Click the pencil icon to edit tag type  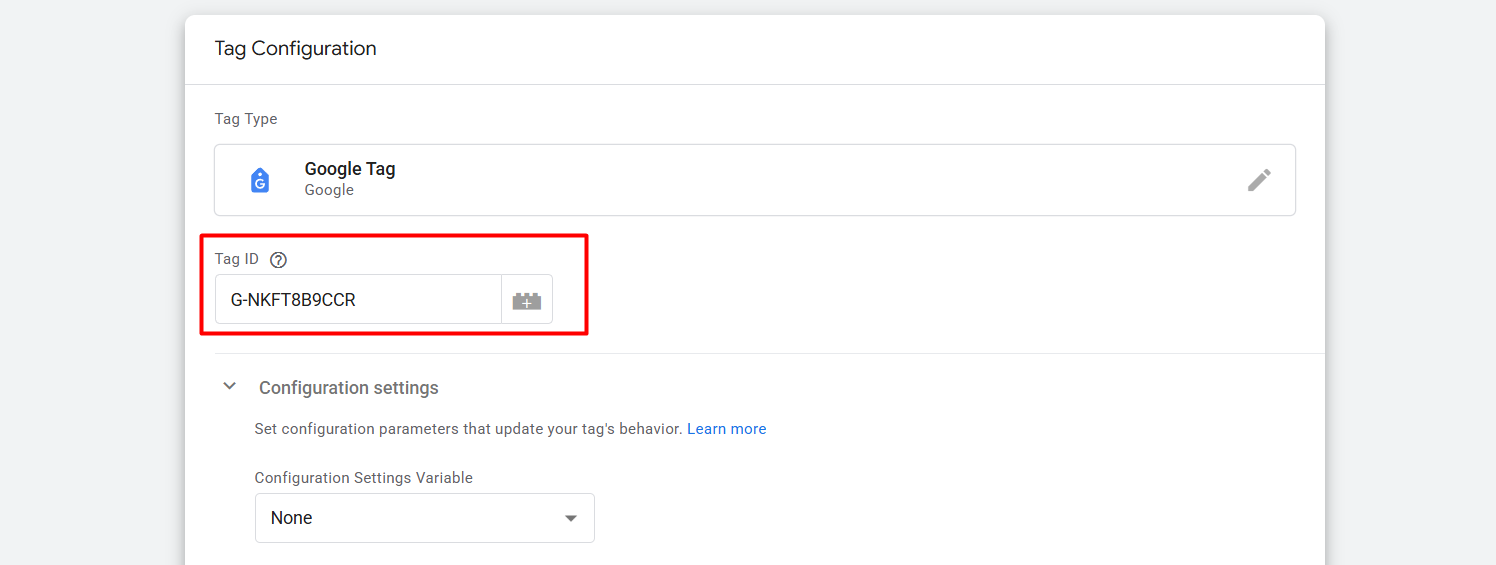point(1259,180)
